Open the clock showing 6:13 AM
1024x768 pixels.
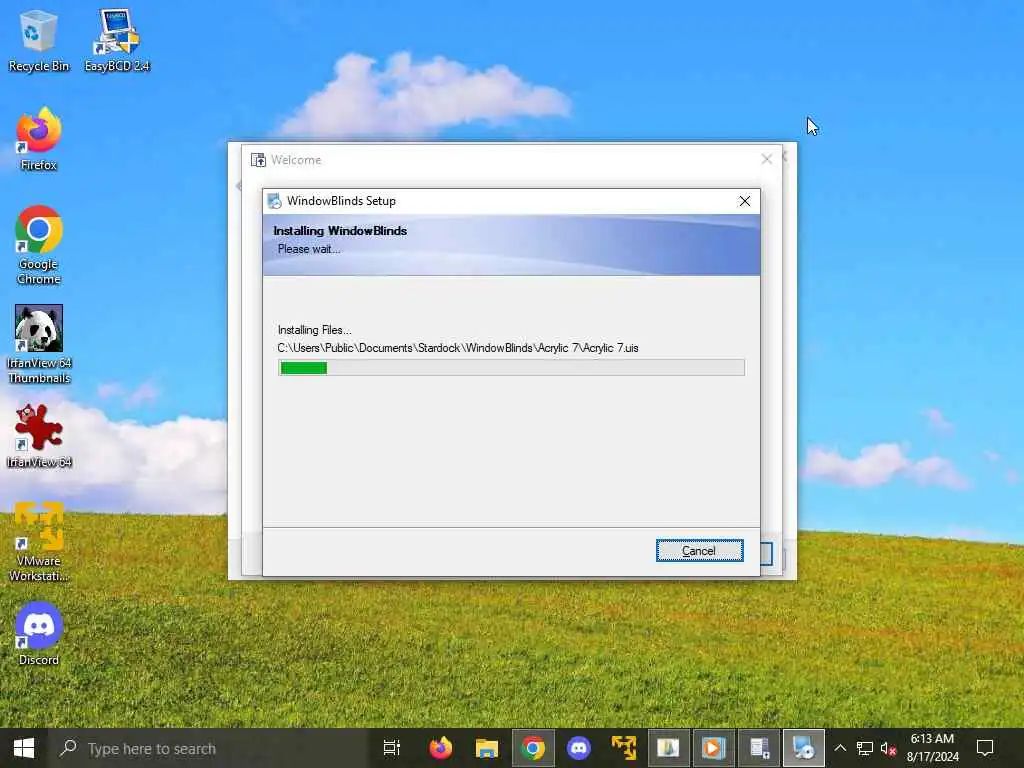[932, 748]
